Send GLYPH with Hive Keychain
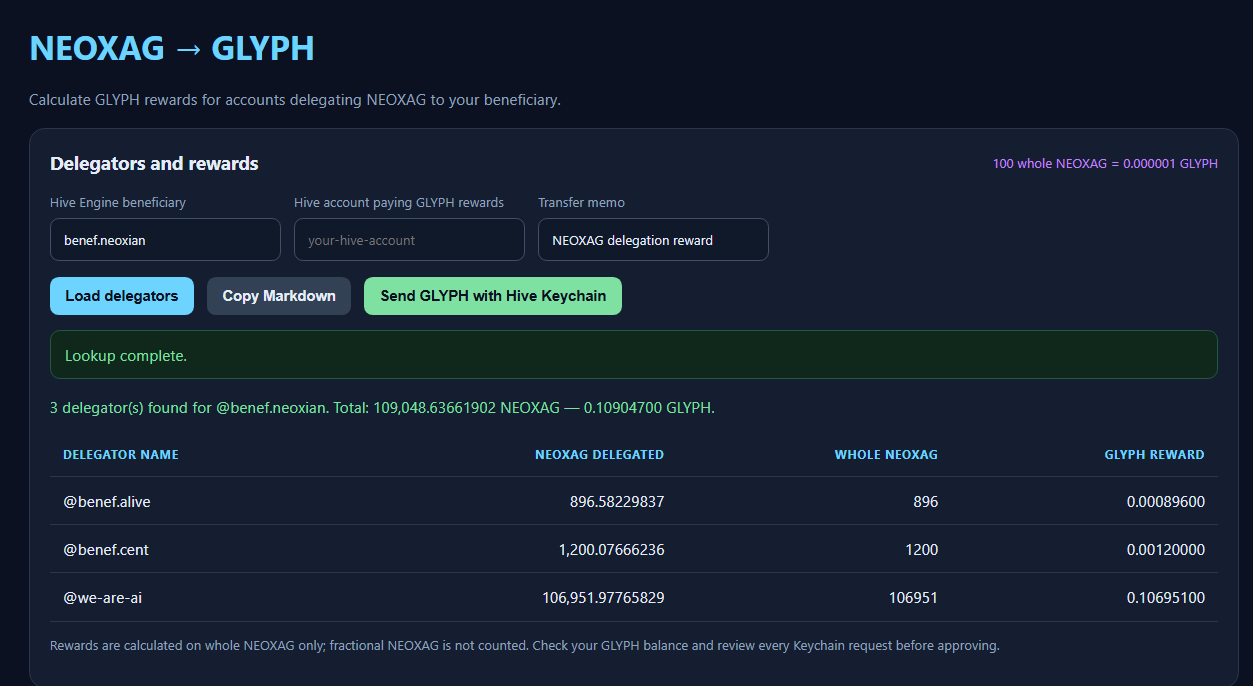This screenshot has width=1253, height=686. 493,296
